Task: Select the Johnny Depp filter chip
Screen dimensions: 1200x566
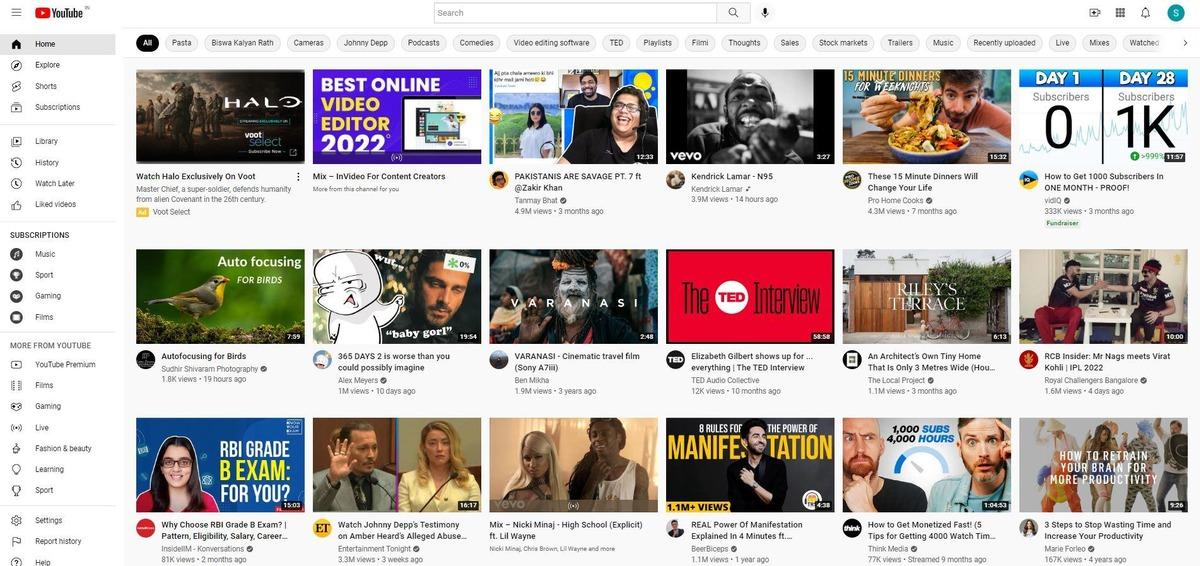Action: coord(365,43)
